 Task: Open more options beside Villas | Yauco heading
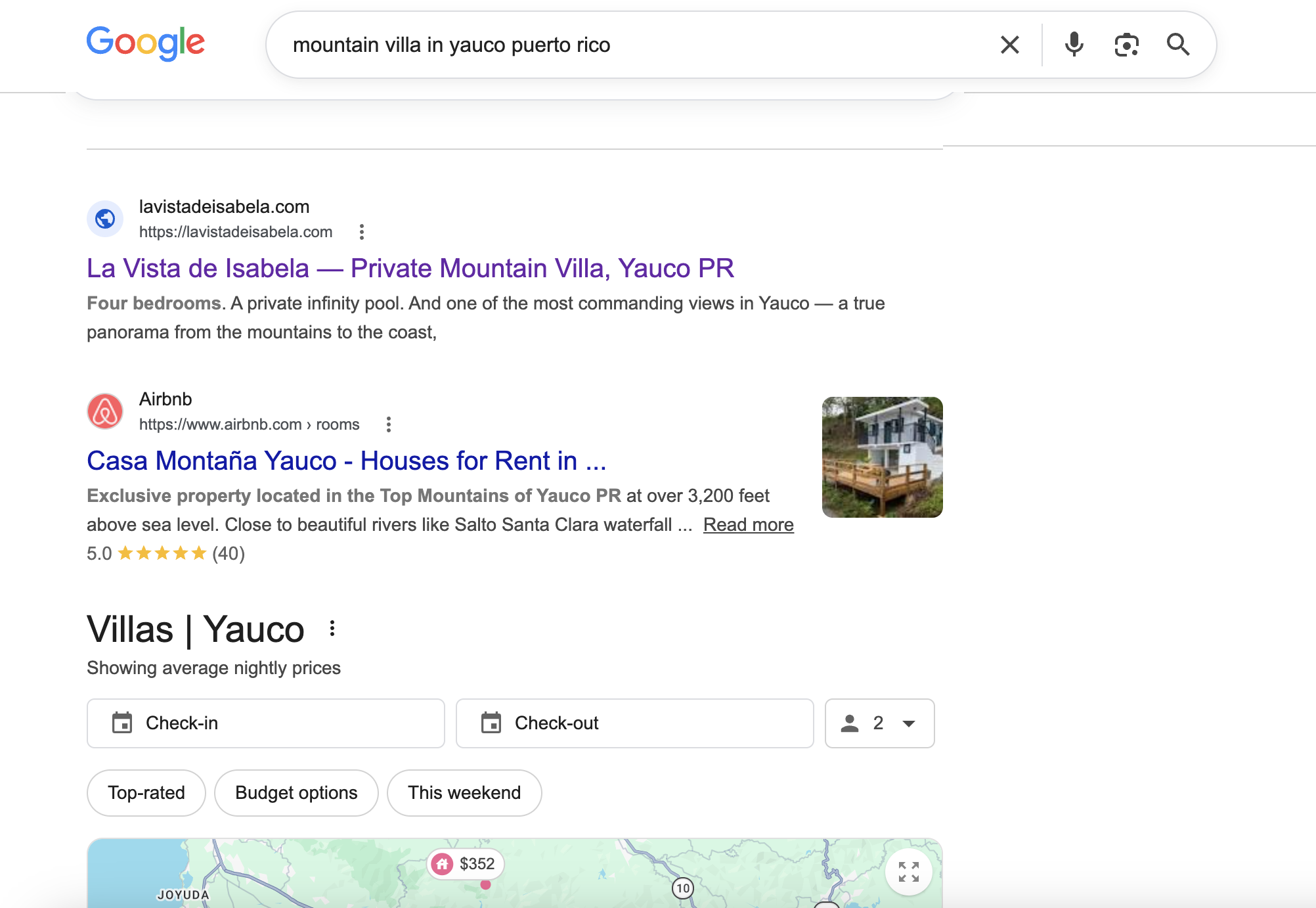coord(332,629)
